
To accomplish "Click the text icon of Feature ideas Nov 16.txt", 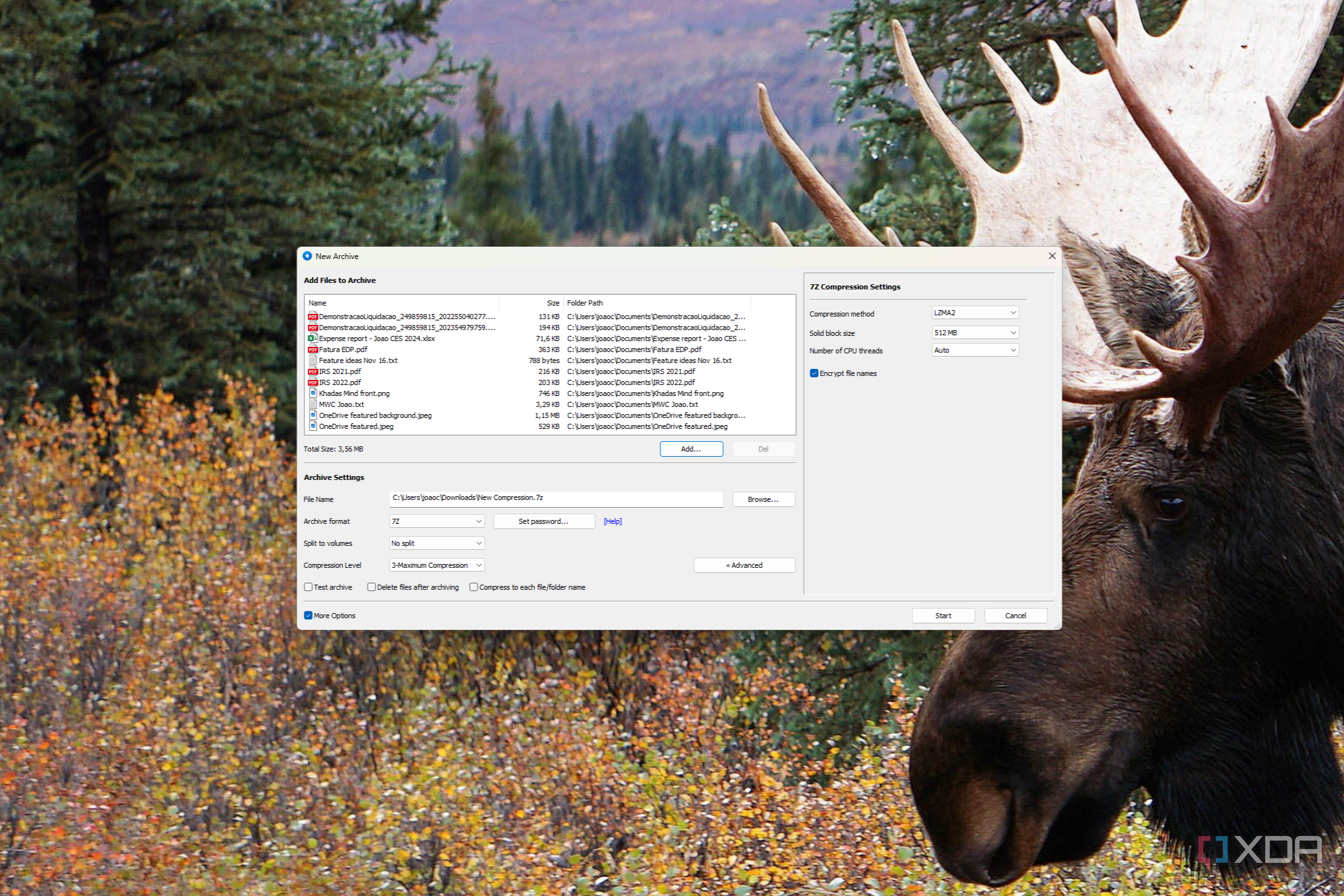I will pos(313,360).
